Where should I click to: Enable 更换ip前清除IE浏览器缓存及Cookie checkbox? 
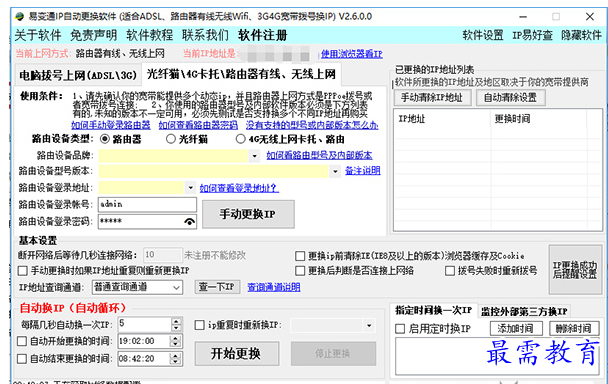click(300, 256)
